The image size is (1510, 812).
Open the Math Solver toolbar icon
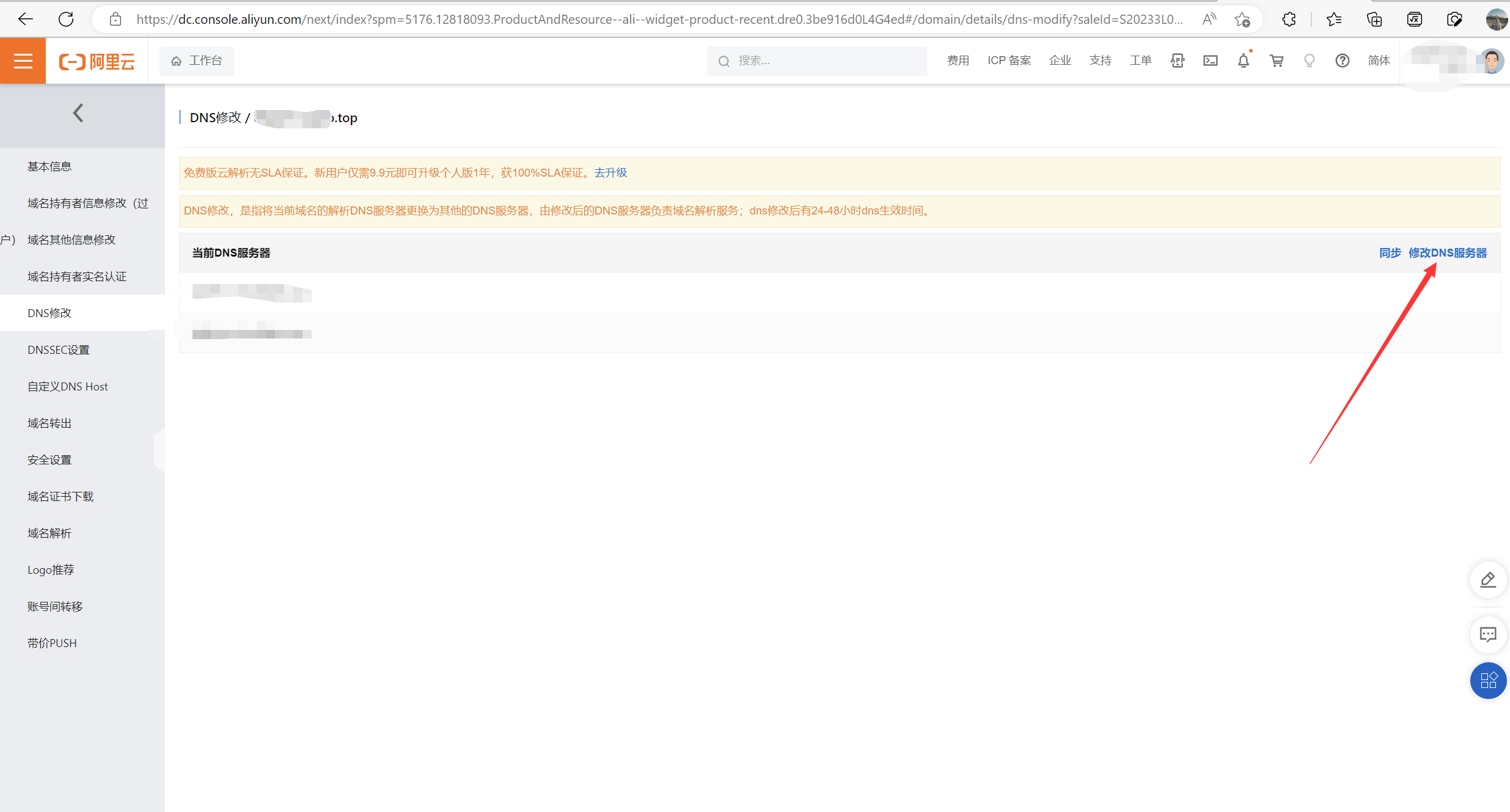click(x=1414, y=19)
